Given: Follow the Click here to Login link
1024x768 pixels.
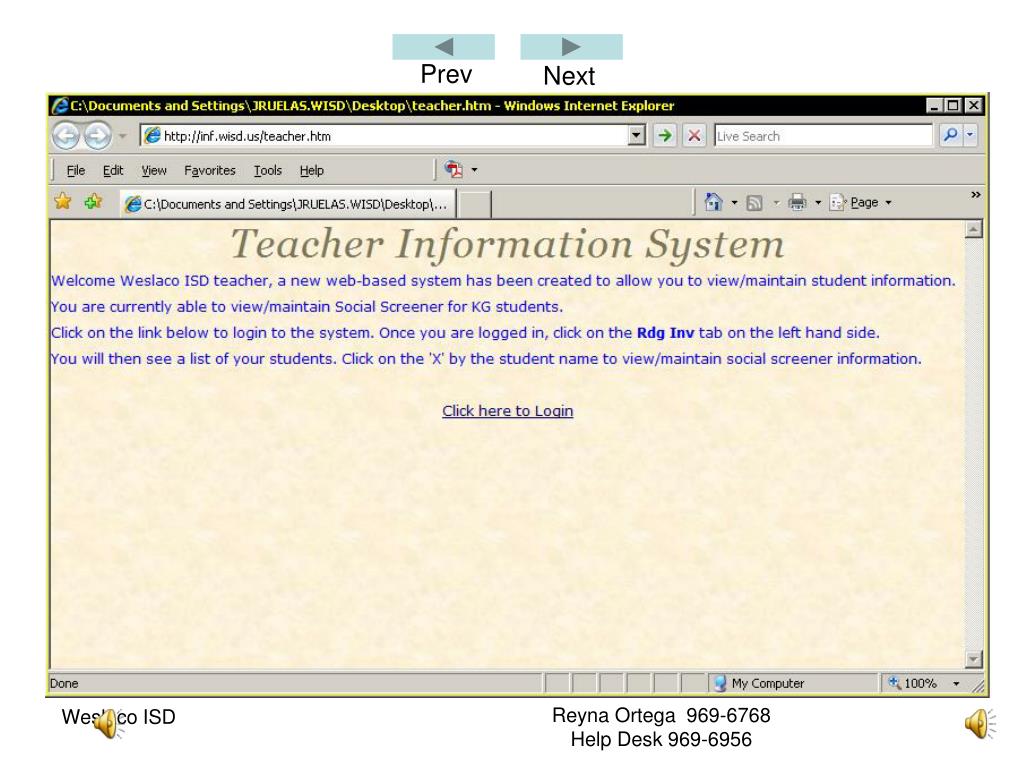Looking at the screenshot, I should pyautogui.click(x=507, y=411).
